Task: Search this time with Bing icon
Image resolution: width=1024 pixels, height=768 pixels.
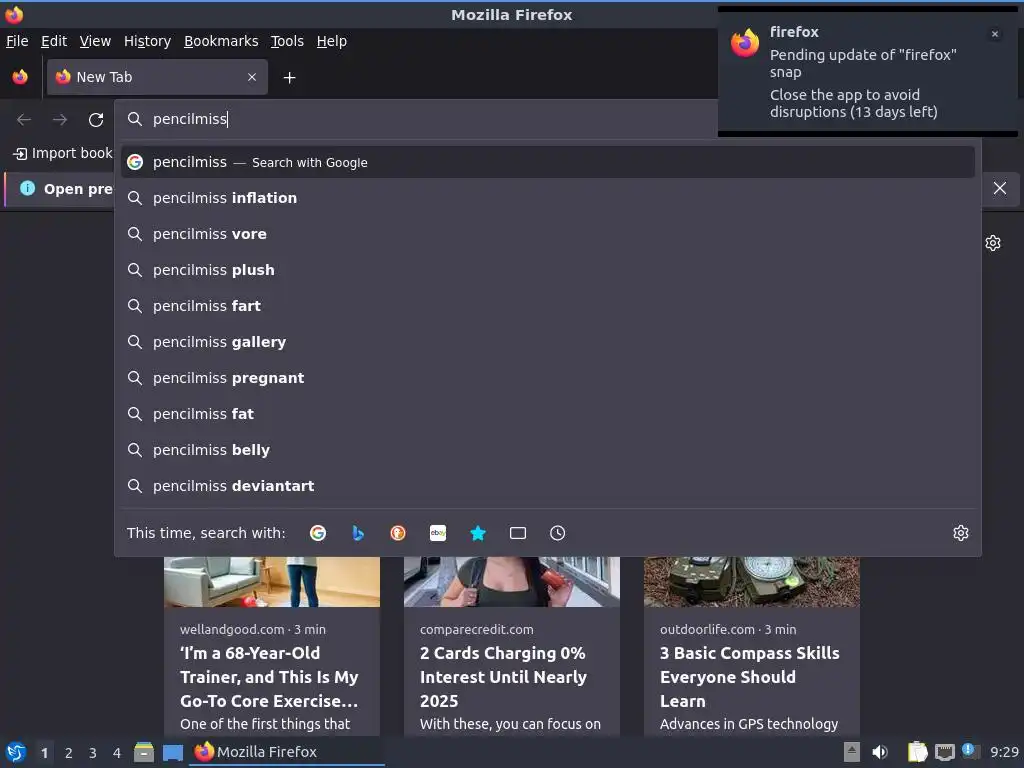Action: [358, 533]
